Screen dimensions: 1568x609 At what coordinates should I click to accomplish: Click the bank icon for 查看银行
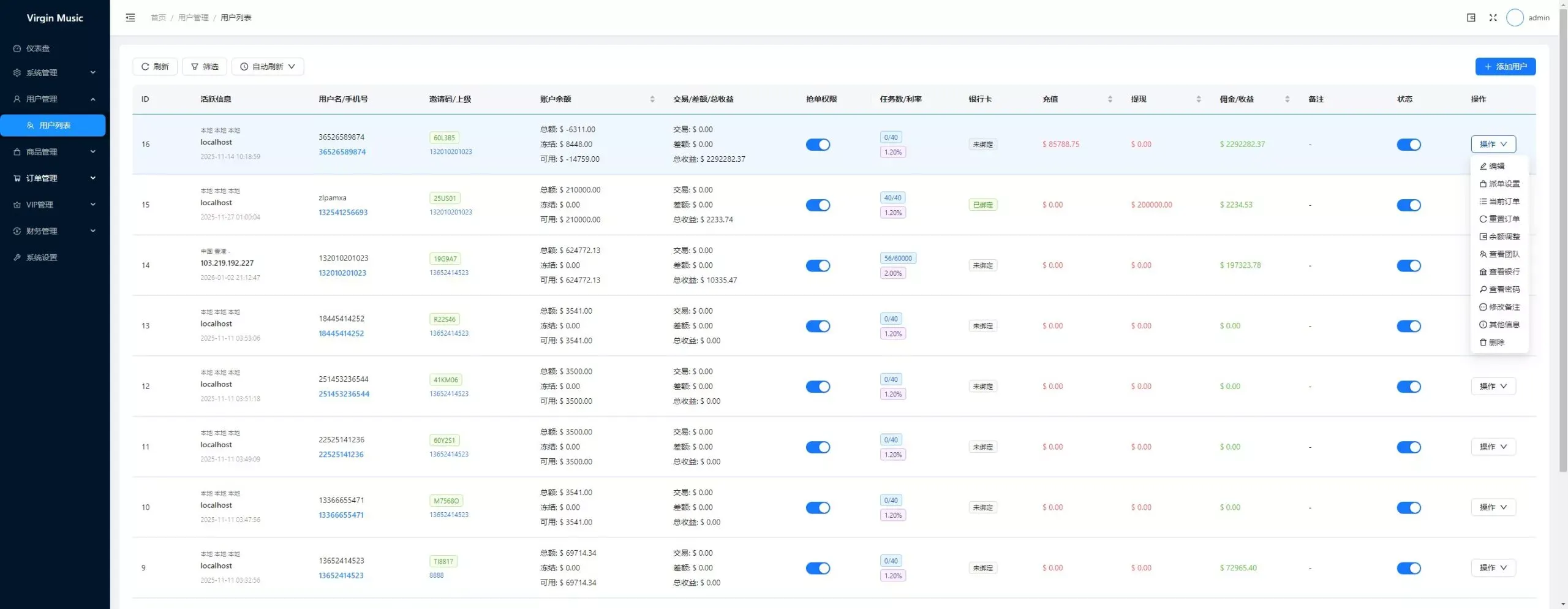tap(1483, 272)
